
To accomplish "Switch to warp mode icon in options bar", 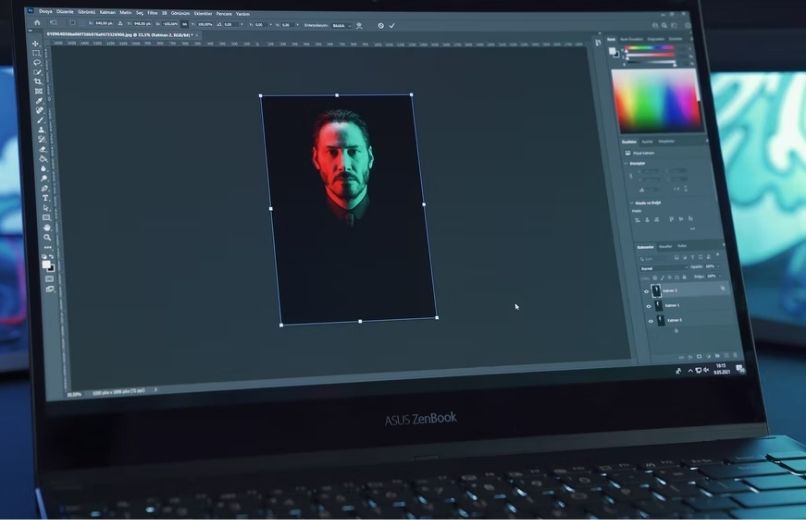I will [359, 26].
